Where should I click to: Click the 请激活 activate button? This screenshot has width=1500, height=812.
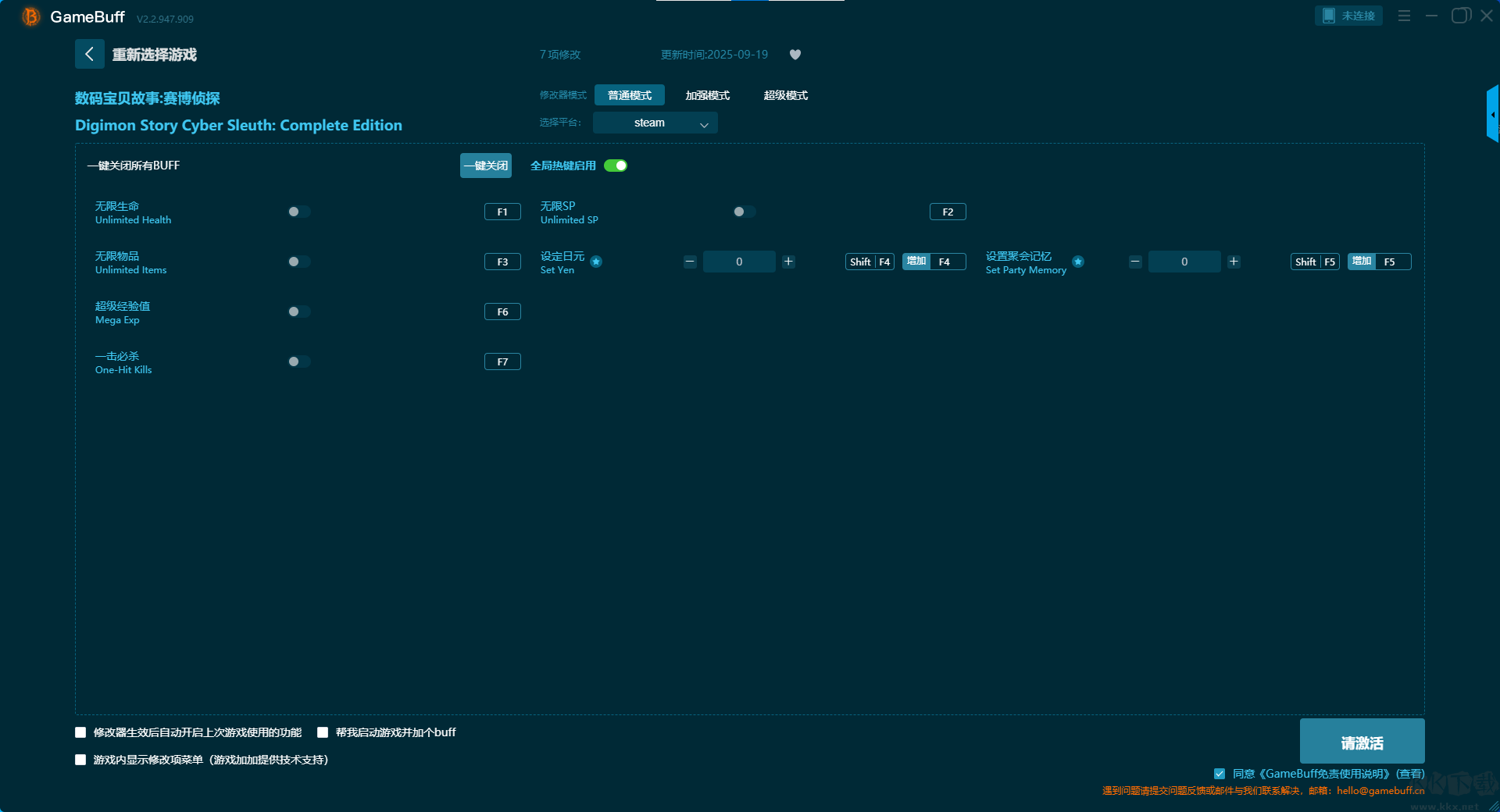[1362, 742]
